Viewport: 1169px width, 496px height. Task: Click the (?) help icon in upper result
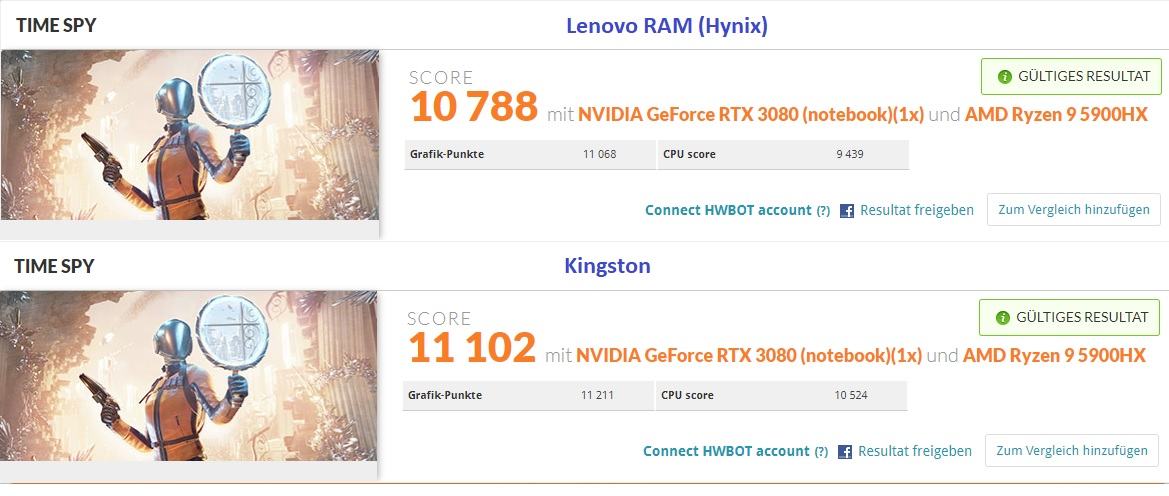click(x=823, y=211)
